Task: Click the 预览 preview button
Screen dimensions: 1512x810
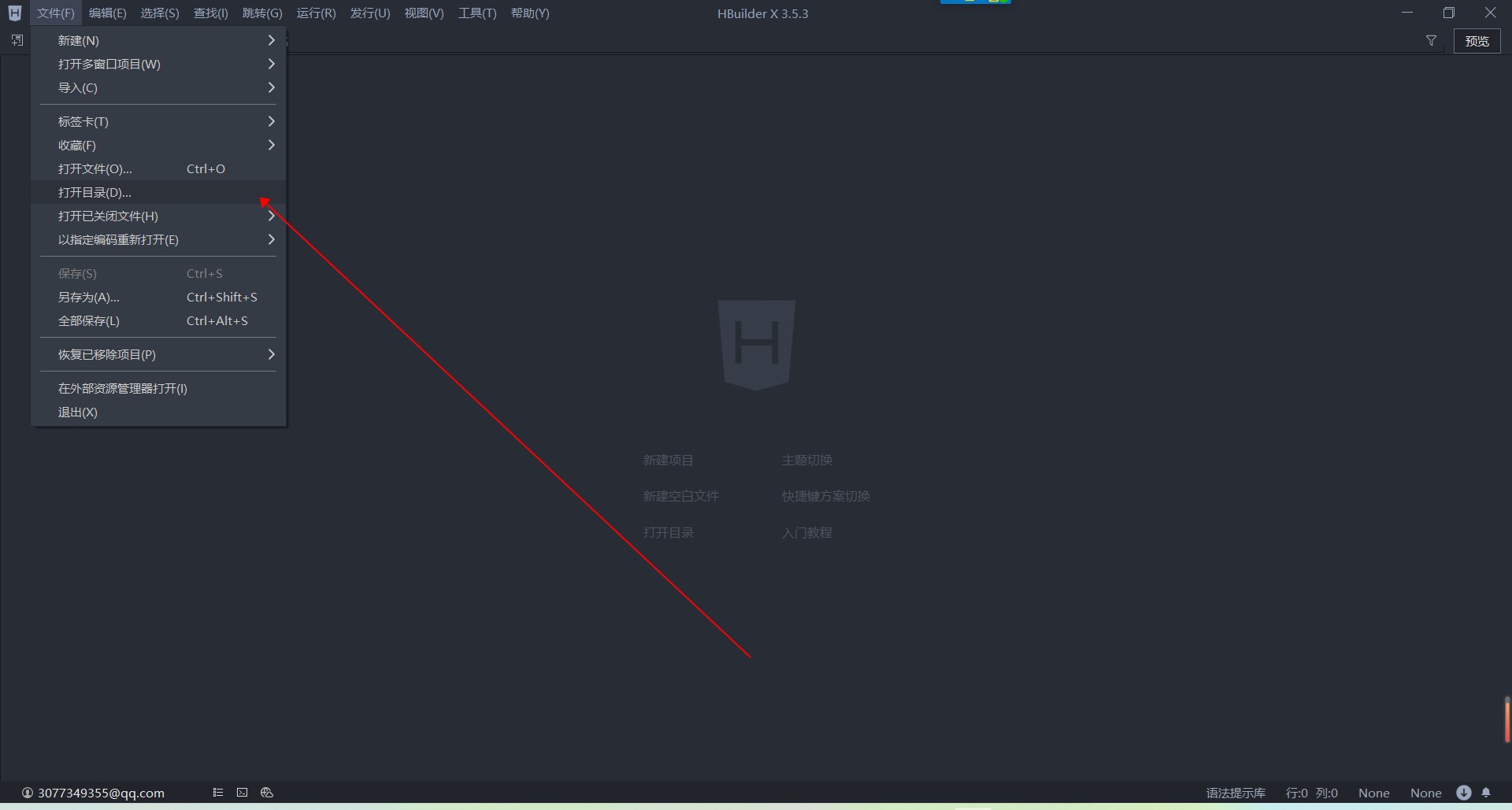Action: (x=1477, y=41)
